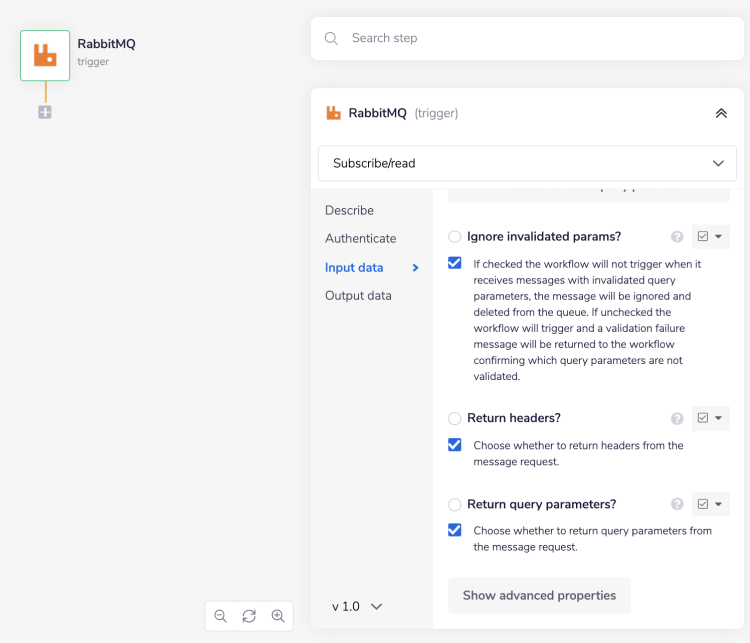Image resolution: width=750 pixels, height=643 pixels.
Task: Open help for Ignore invalidated params
Action: (x=677, y=237)
